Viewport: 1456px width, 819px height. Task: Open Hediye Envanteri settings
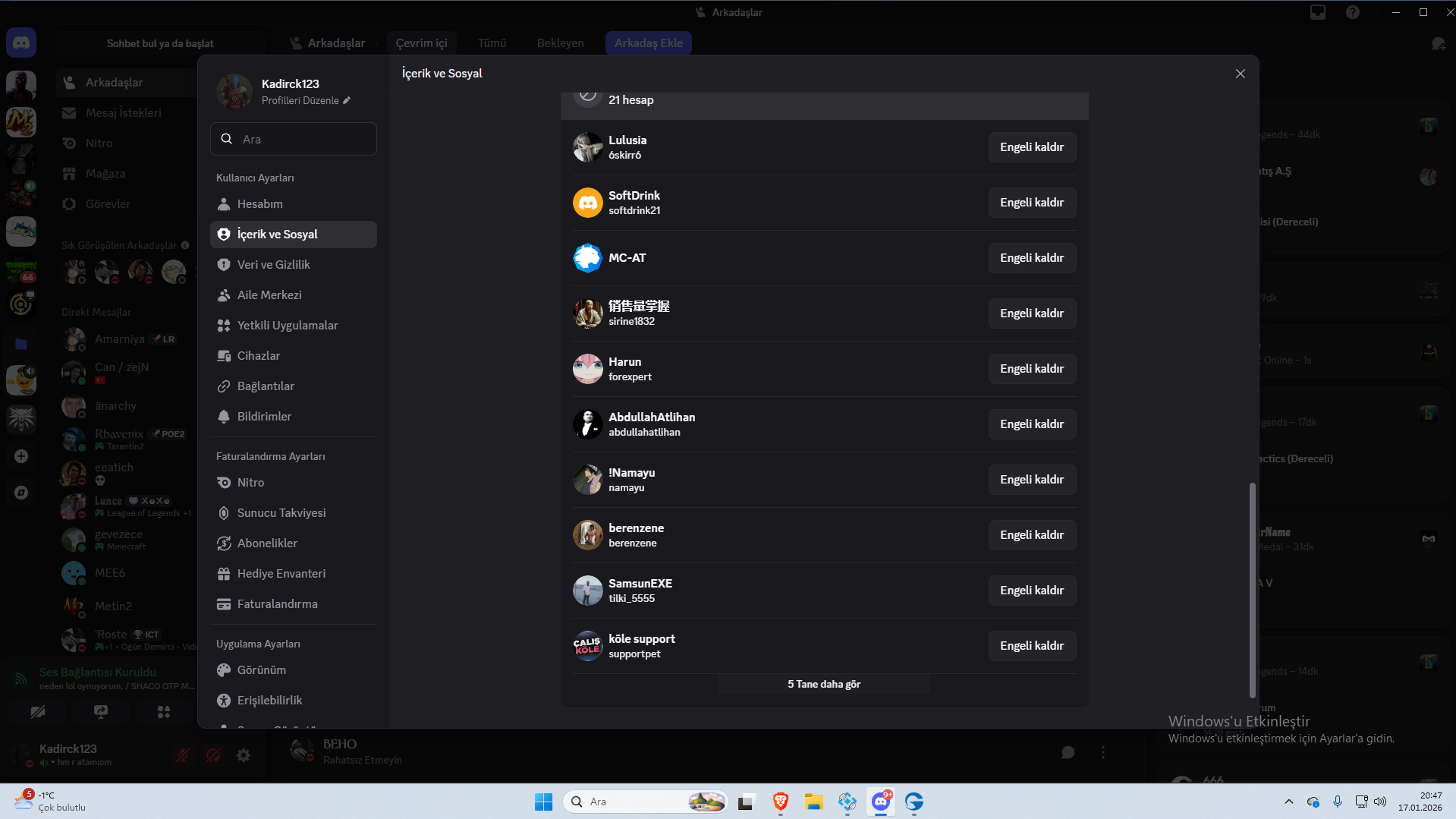(x=293, y=574)
